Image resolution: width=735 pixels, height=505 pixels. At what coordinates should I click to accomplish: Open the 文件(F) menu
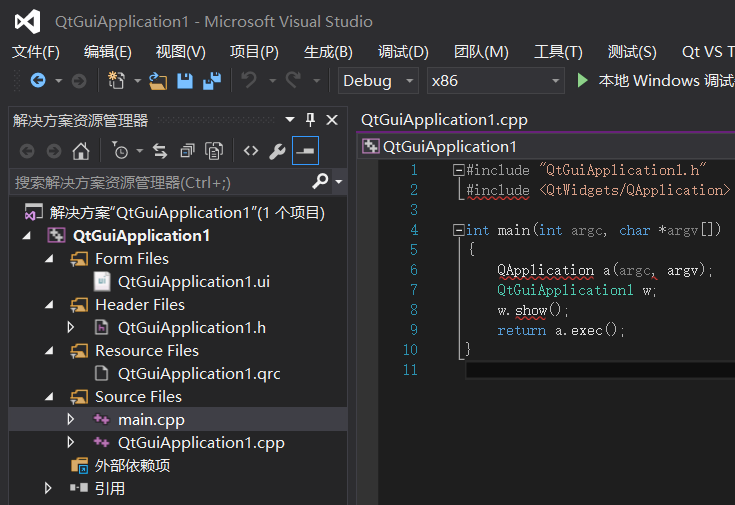pos(36,52)
